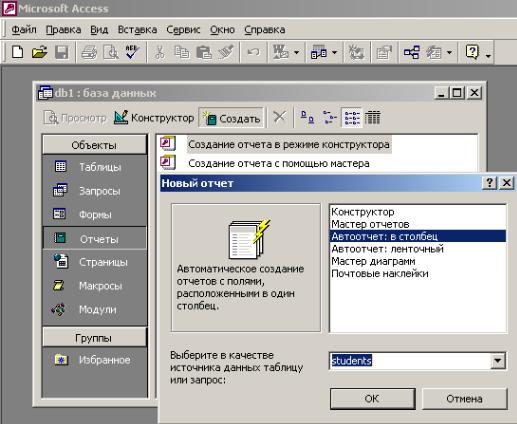Select Таблицы in the objects pane
517x424 pixels.
(94, 167)
